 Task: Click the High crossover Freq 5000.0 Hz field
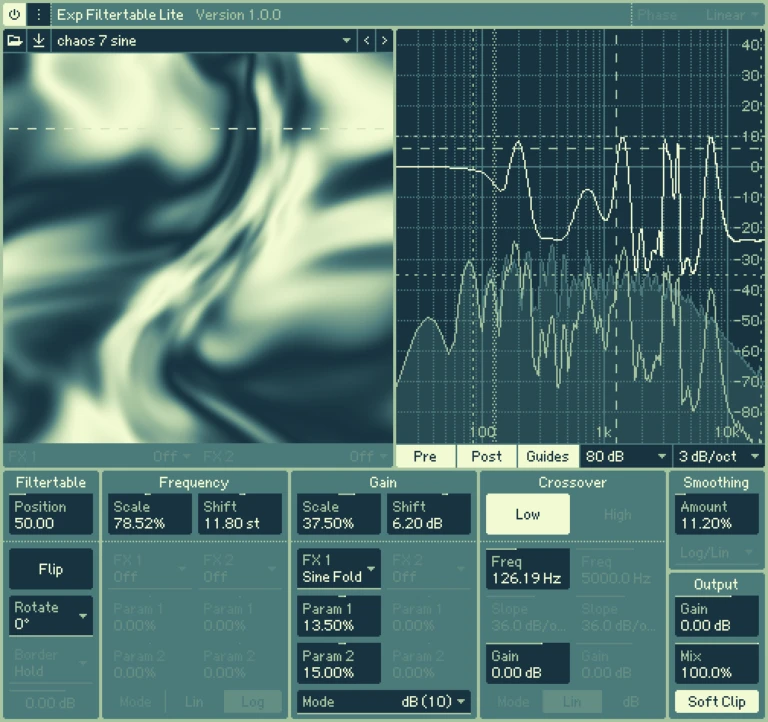coord(618,569)
